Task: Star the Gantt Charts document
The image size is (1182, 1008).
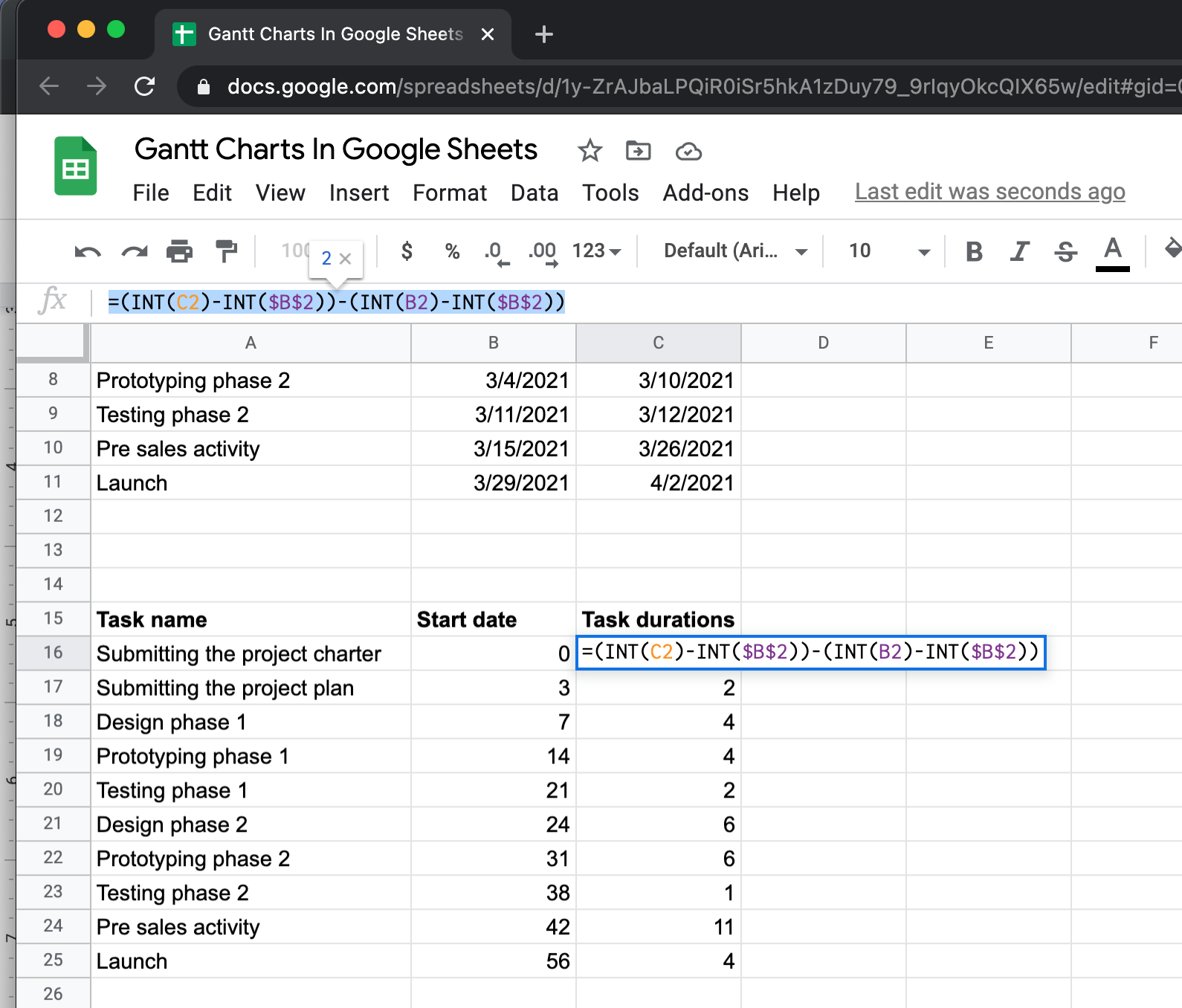Action: [590, 151]
